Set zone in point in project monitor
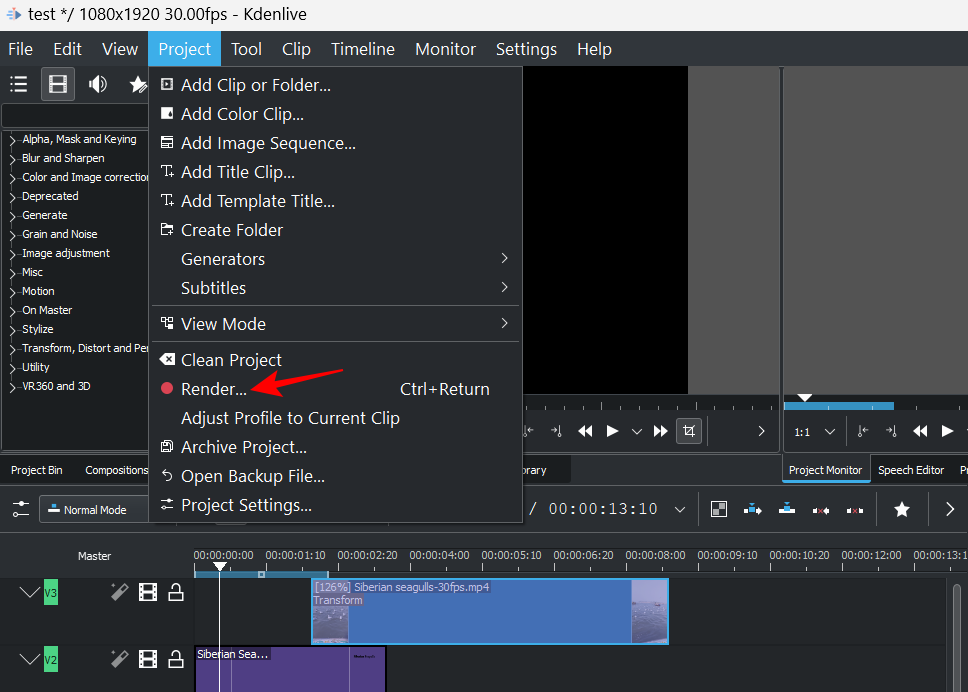 click(x=863, y=431)
